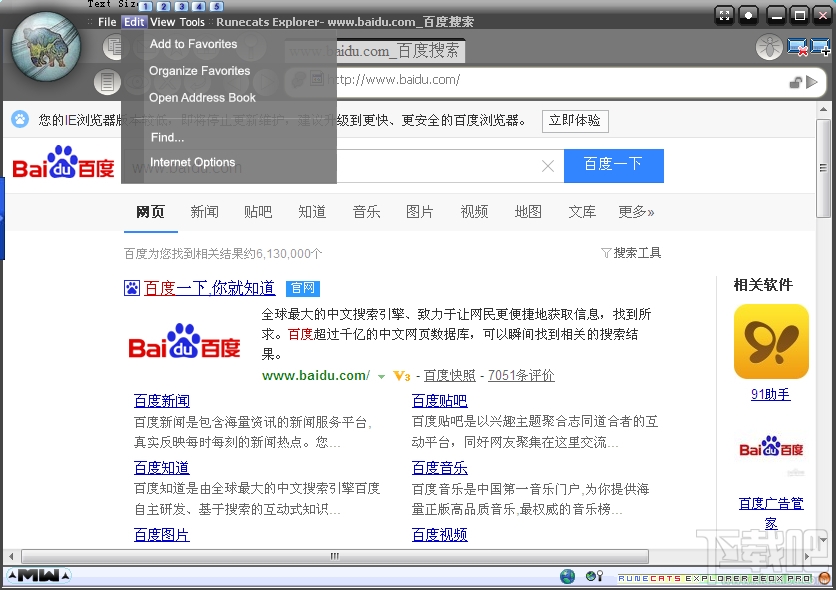
Task: Switch to the 图片 tab
Action: coord(420,212)
